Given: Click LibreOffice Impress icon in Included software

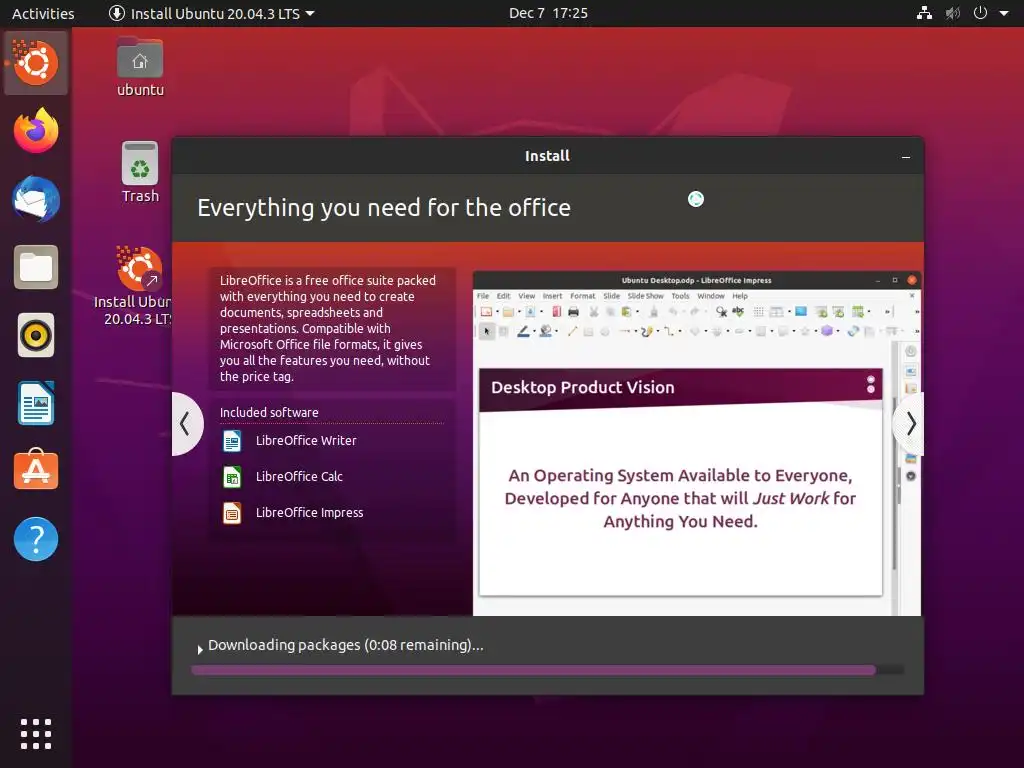Looking at the screenshot, I should [232, 513].
